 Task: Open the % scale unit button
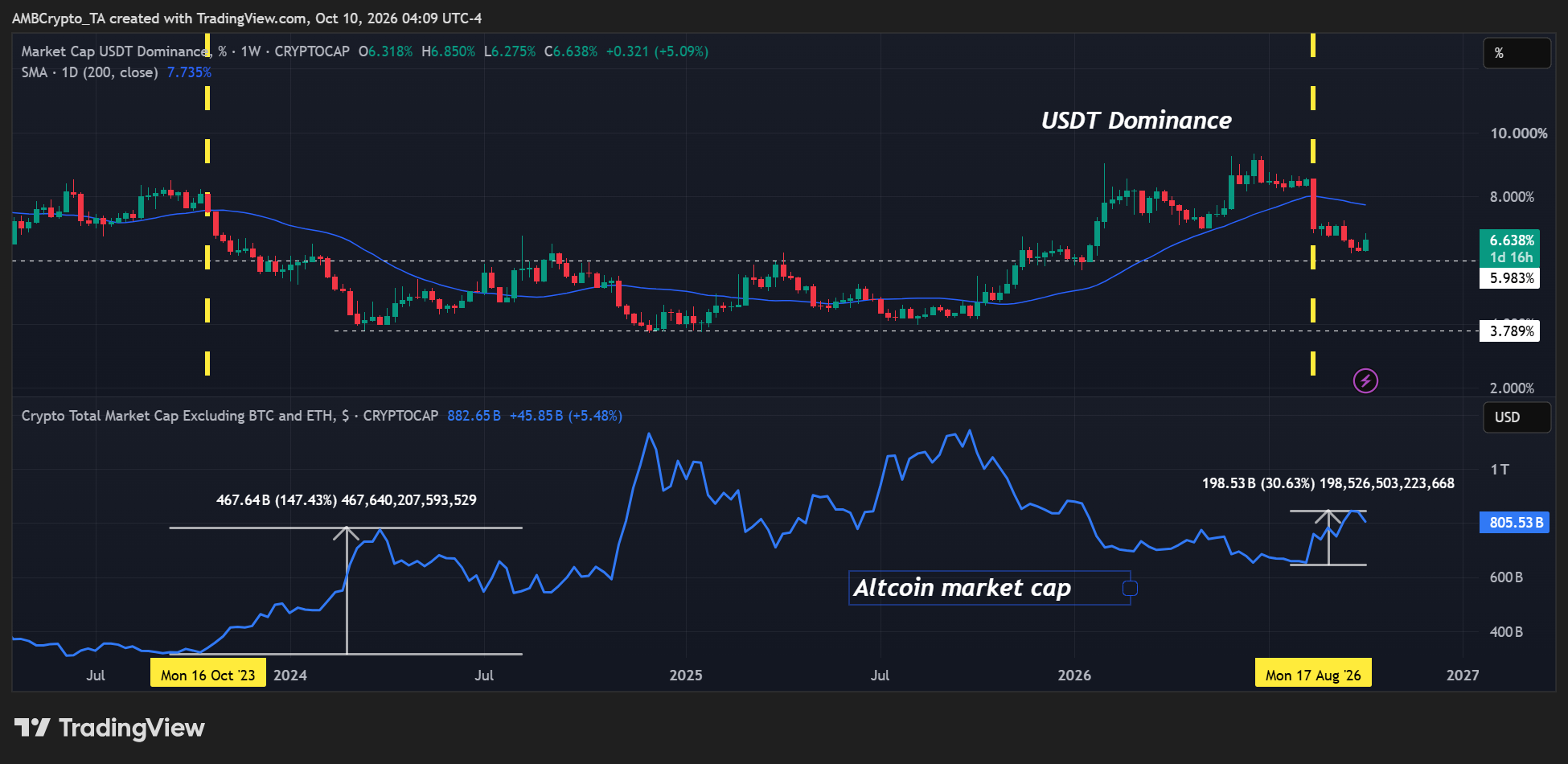pos(1517,53)
